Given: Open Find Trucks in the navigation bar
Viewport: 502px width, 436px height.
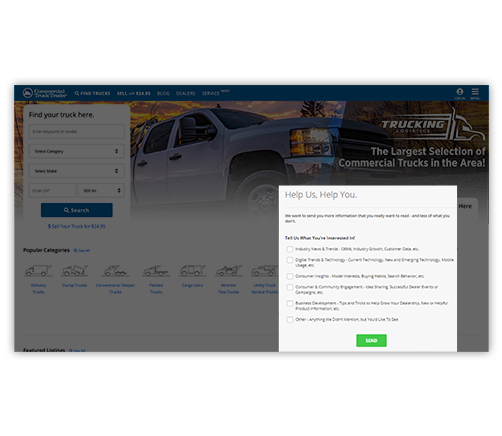Looking at the screenshot, I should 92,94.
